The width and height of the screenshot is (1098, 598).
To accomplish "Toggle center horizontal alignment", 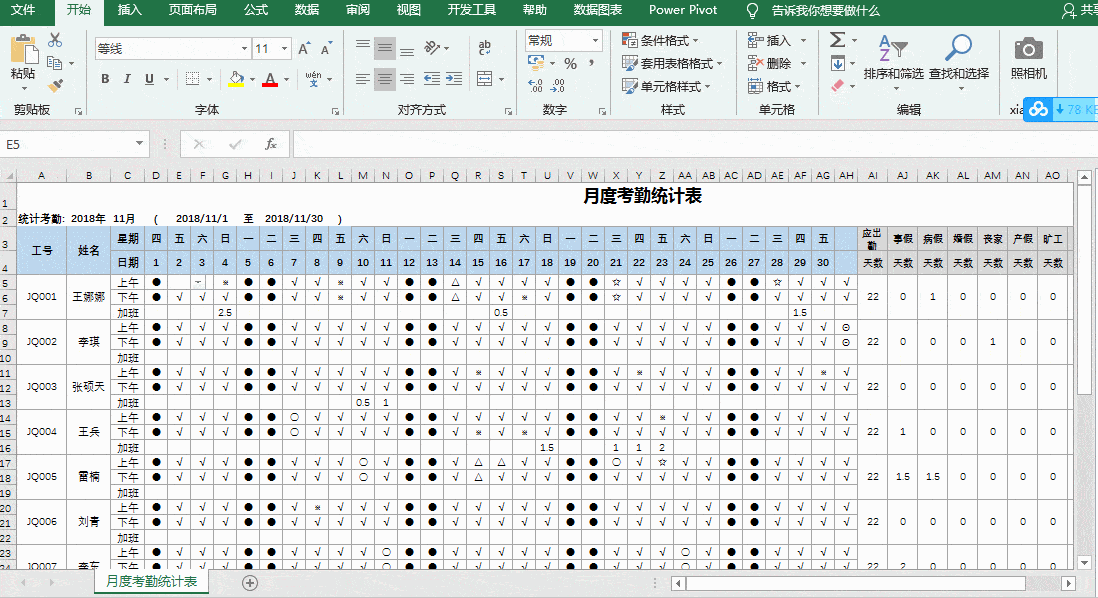I will pos(384,79).
